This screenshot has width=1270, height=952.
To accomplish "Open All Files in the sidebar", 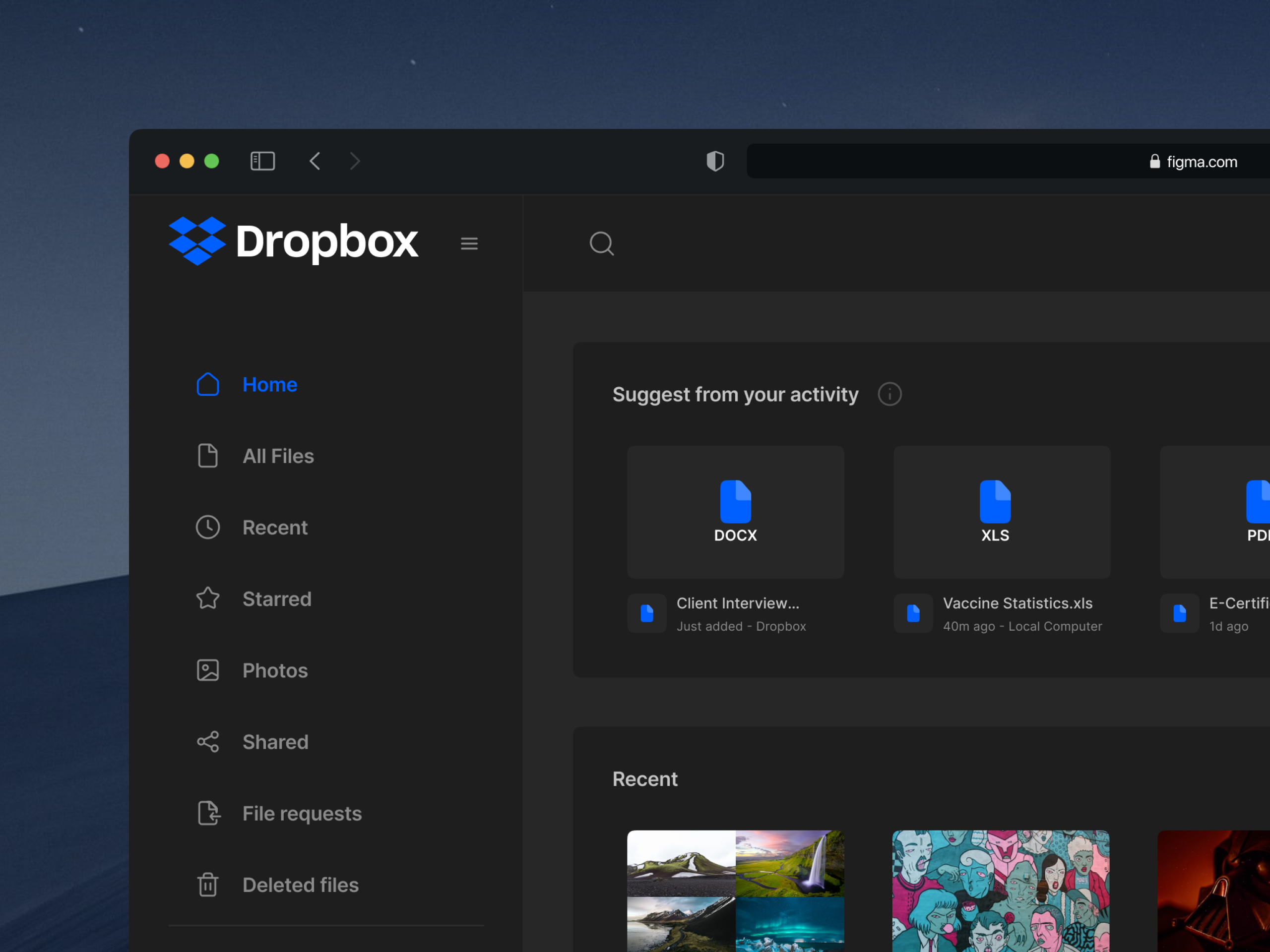I will point(277,456).
